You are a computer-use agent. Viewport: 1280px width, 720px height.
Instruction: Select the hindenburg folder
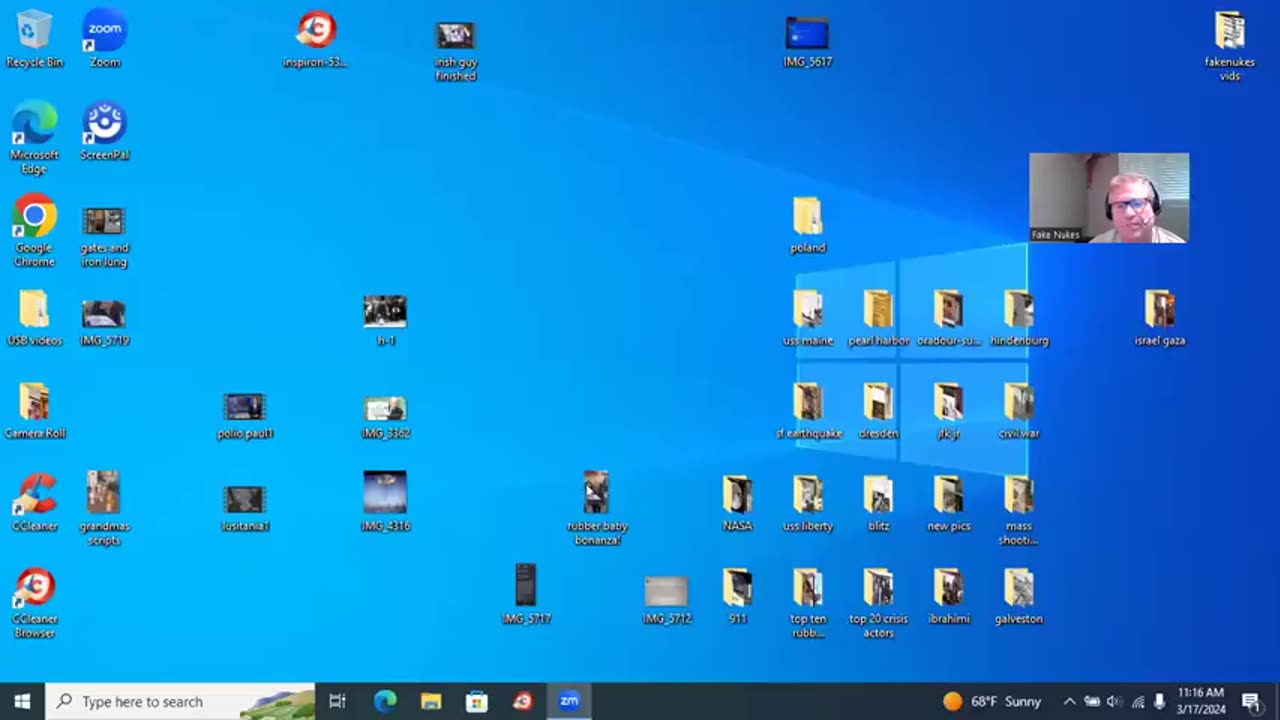click(1019, 318)
